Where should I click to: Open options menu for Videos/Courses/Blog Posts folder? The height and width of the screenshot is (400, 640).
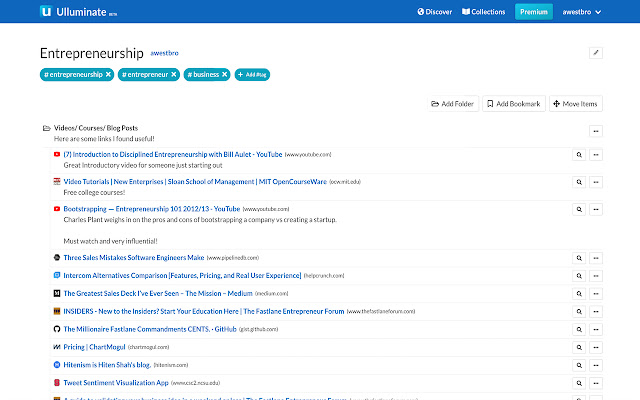[597, 130]
